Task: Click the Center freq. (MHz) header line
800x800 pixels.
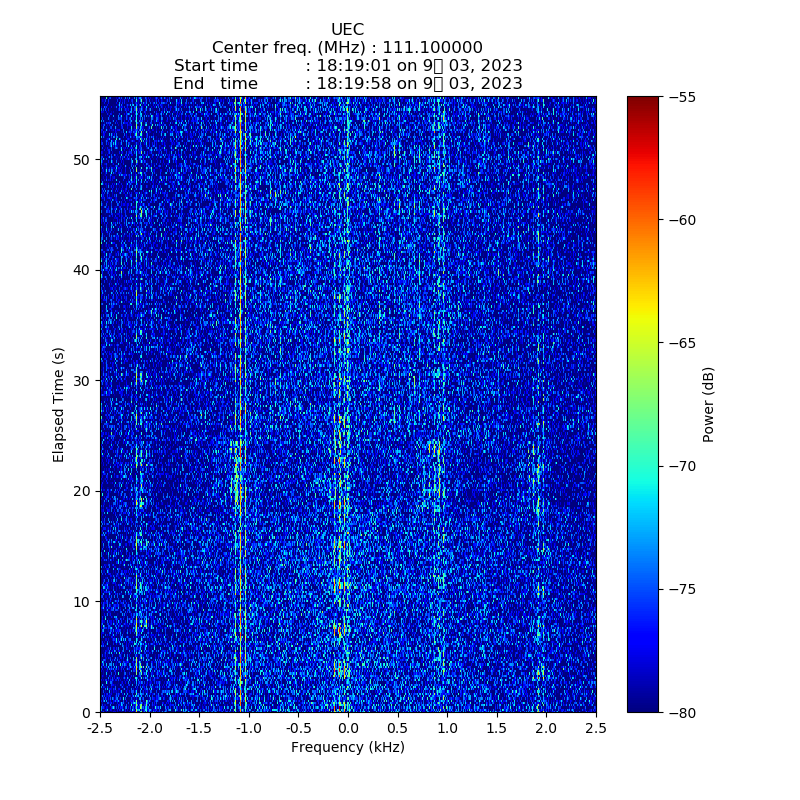Action: pos(347,48)
